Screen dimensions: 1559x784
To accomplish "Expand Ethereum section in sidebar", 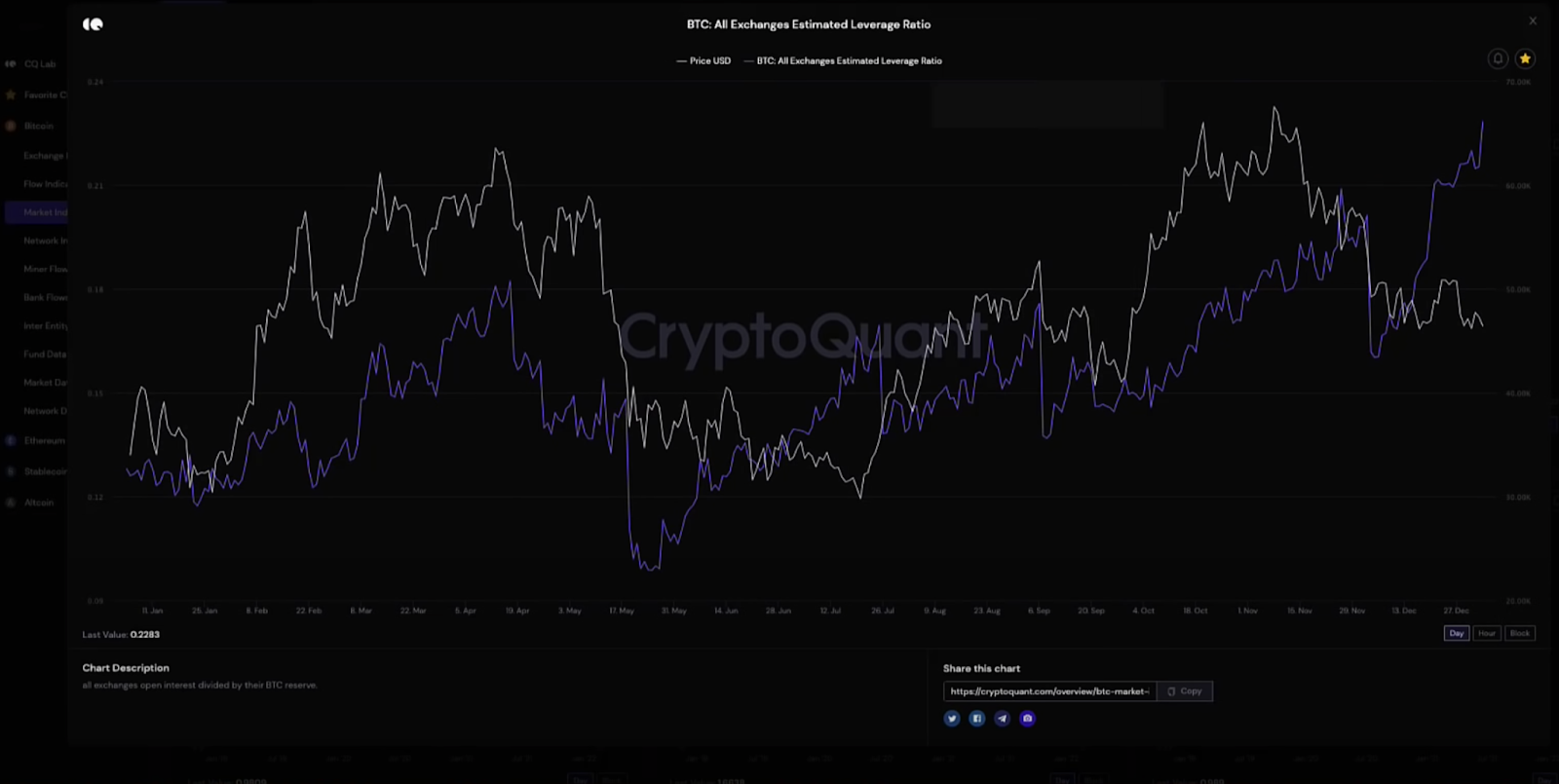I will [x=45, y=441].
